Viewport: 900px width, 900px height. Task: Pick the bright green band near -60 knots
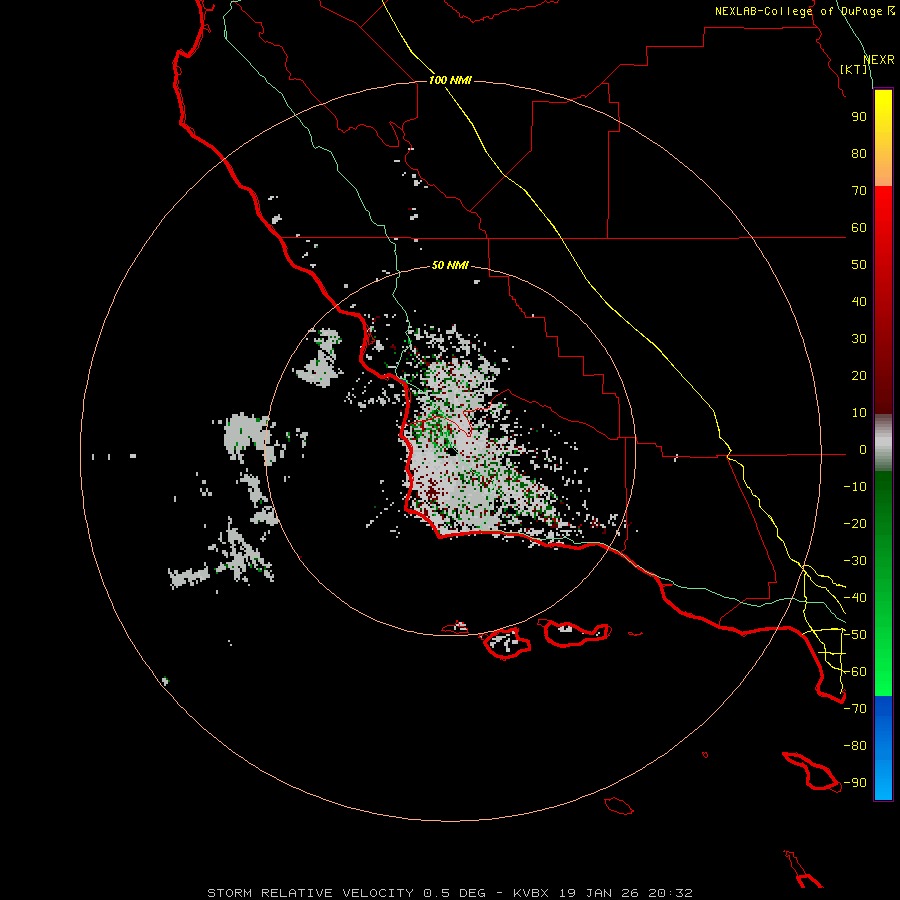tap(883, 672)
